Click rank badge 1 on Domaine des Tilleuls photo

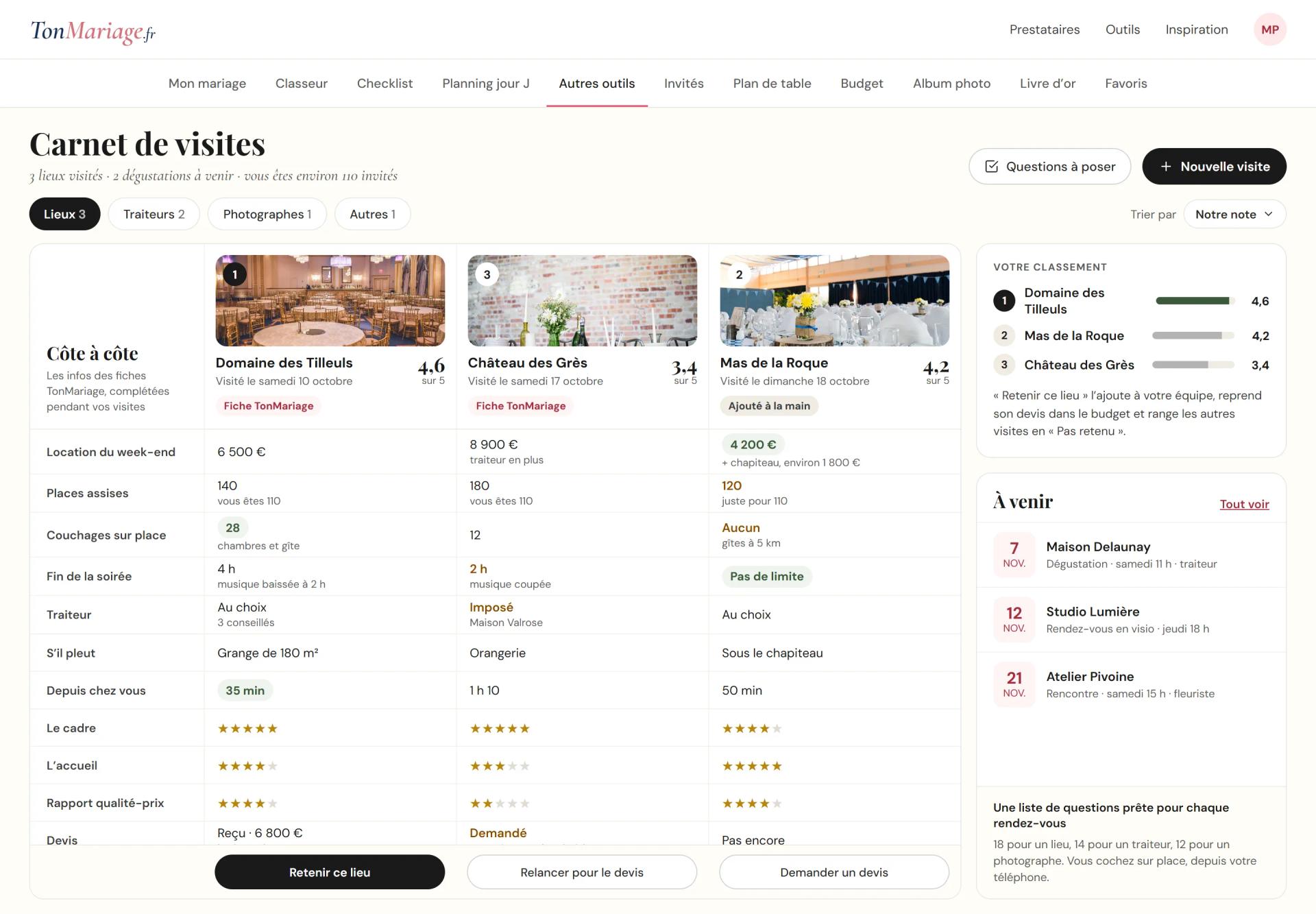click(x=234, y=275)
